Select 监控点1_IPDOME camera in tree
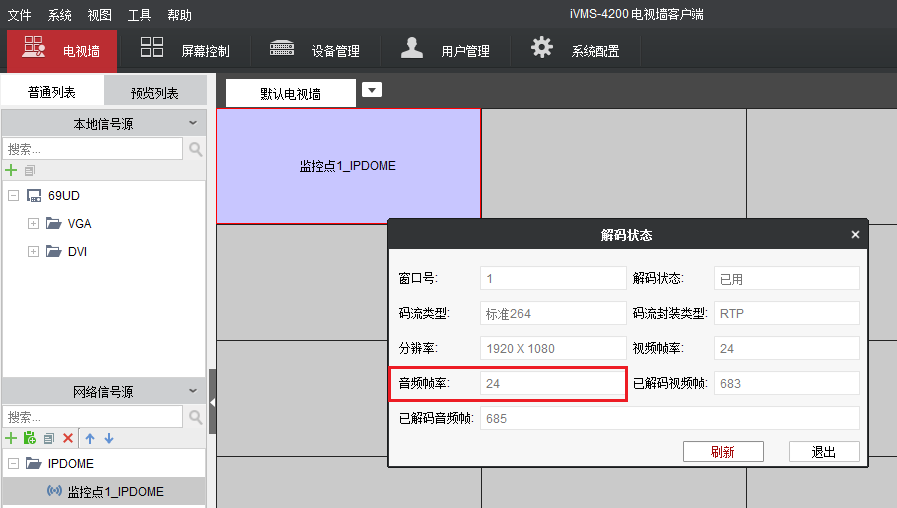Screen dimensions: 897x508 (115, 492)
